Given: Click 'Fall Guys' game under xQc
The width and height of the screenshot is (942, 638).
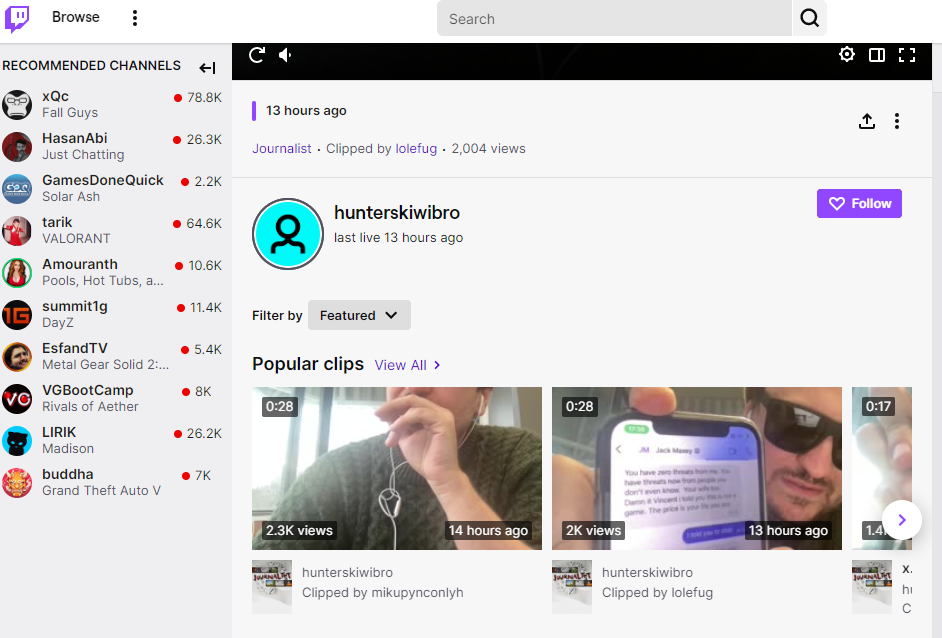Looking at the screenshot, I should 70,113.
